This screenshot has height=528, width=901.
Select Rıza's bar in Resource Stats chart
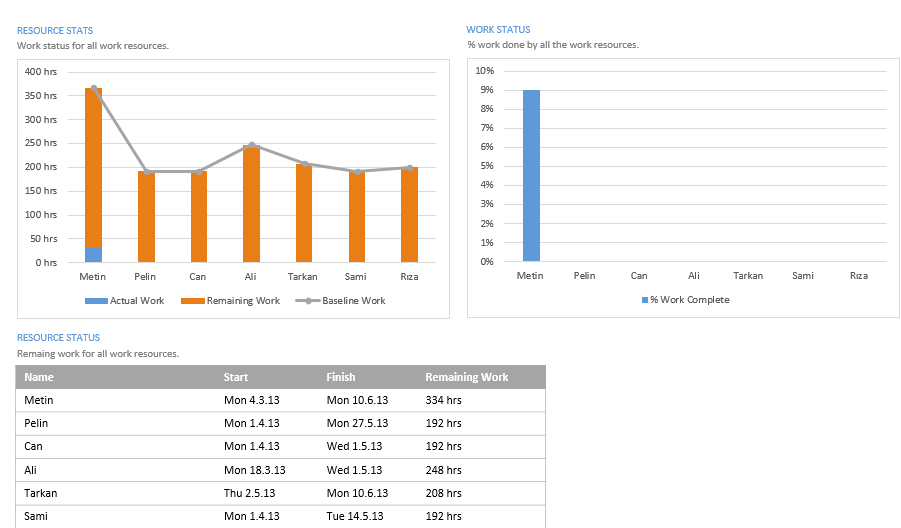tap(409, 215)
